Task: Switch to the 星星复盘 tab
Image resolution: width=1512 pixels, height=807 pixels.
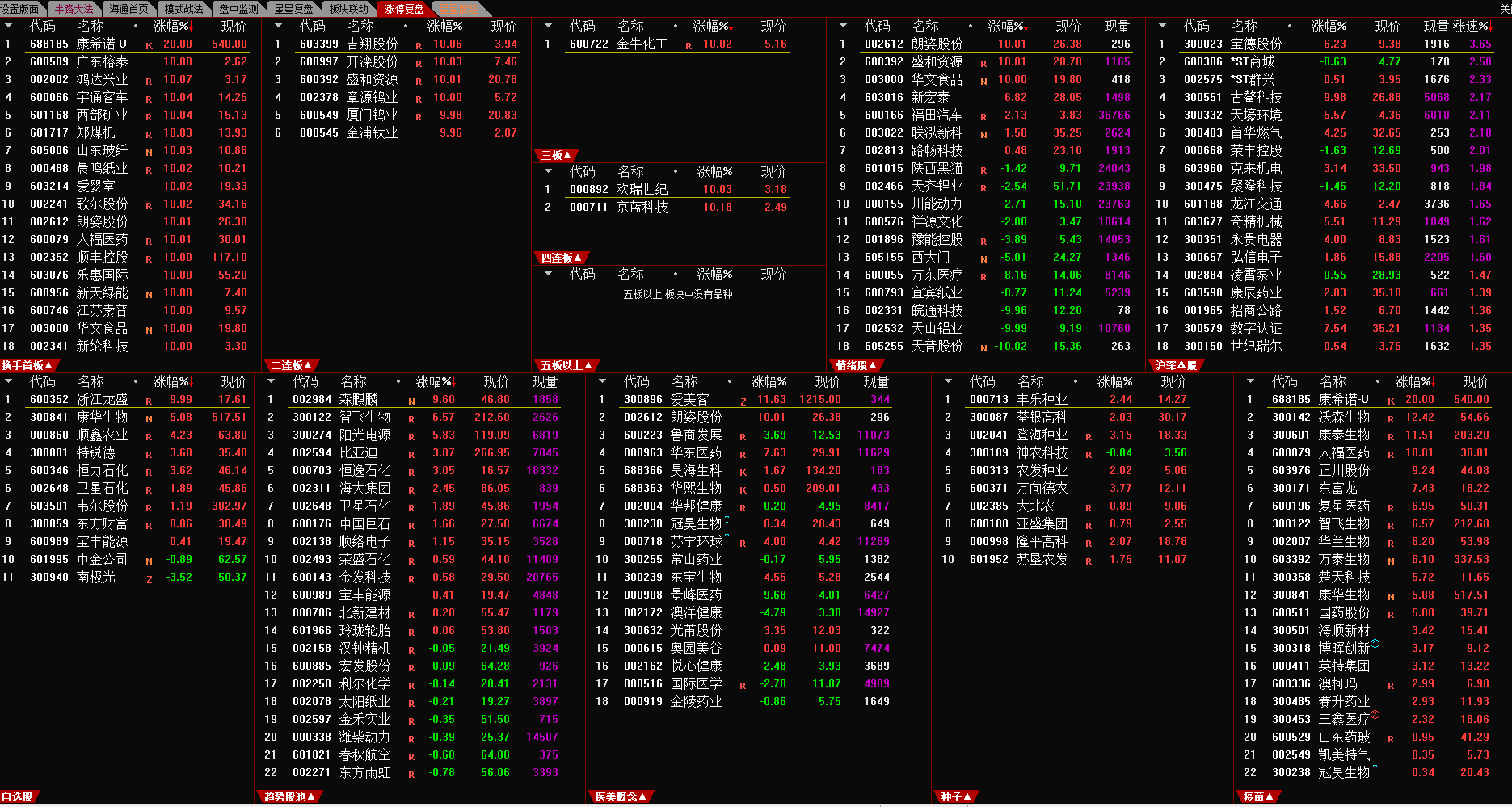Action: 294,9
